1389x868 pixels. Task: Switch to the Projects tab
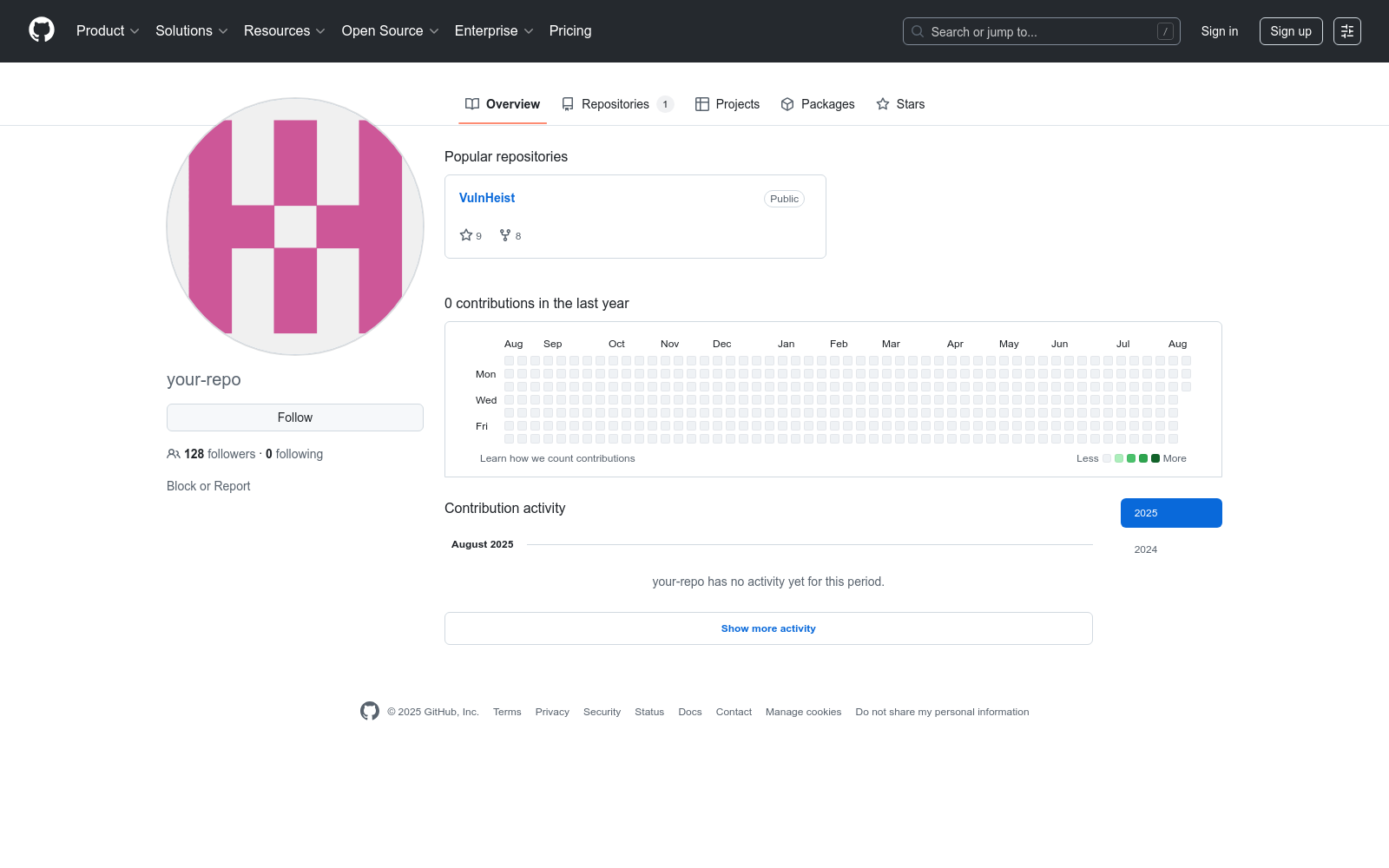(x=727, y=104)
